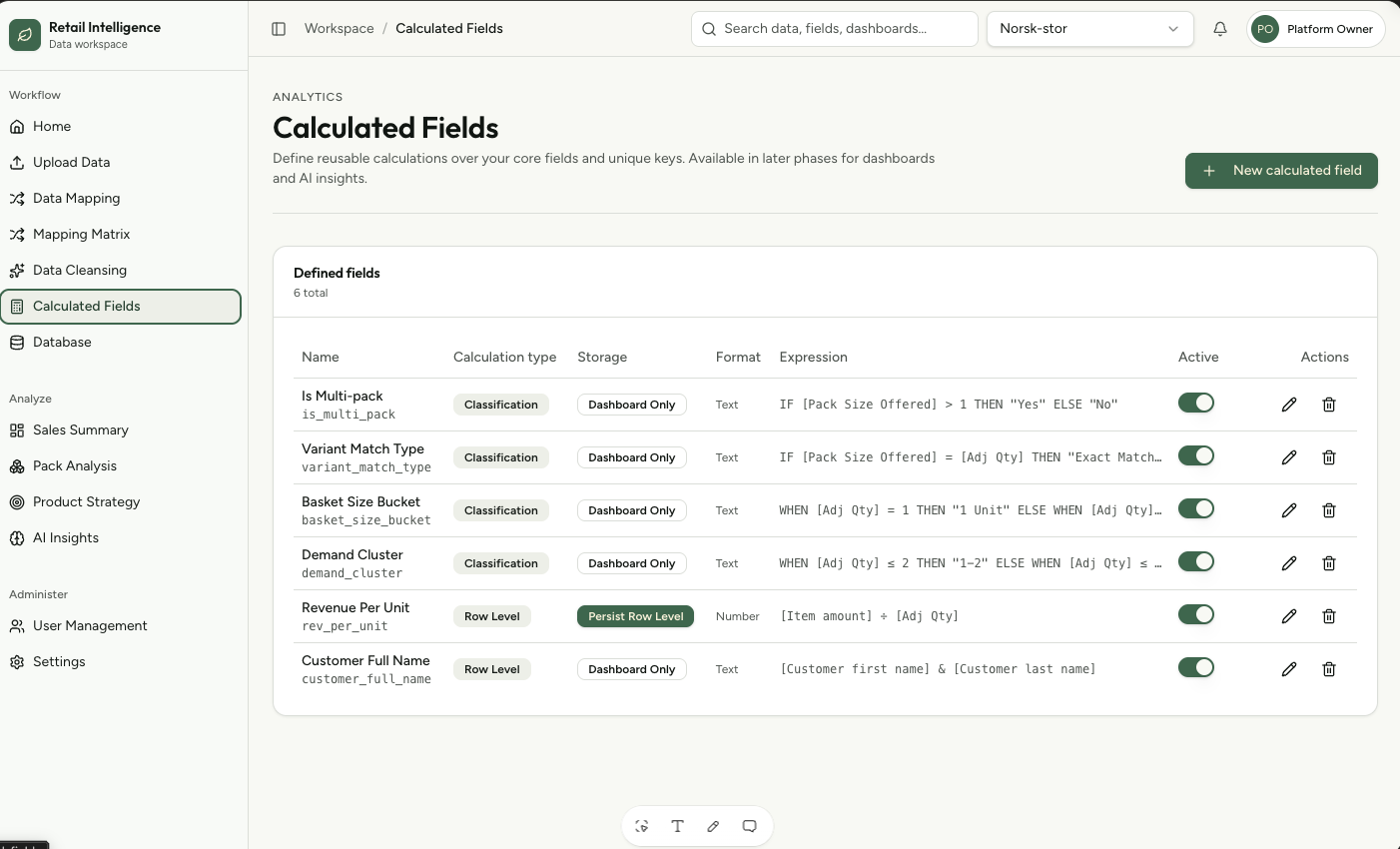The height and width of the screenshot is (849, 1400).
Task: Click Classification badge for Demand Cluster
Action: click(501, 563)
